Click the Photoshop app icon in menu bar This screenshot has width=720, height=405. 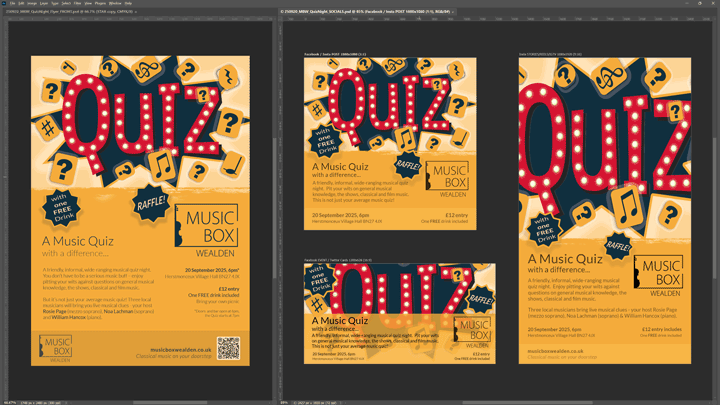point(4,3)
